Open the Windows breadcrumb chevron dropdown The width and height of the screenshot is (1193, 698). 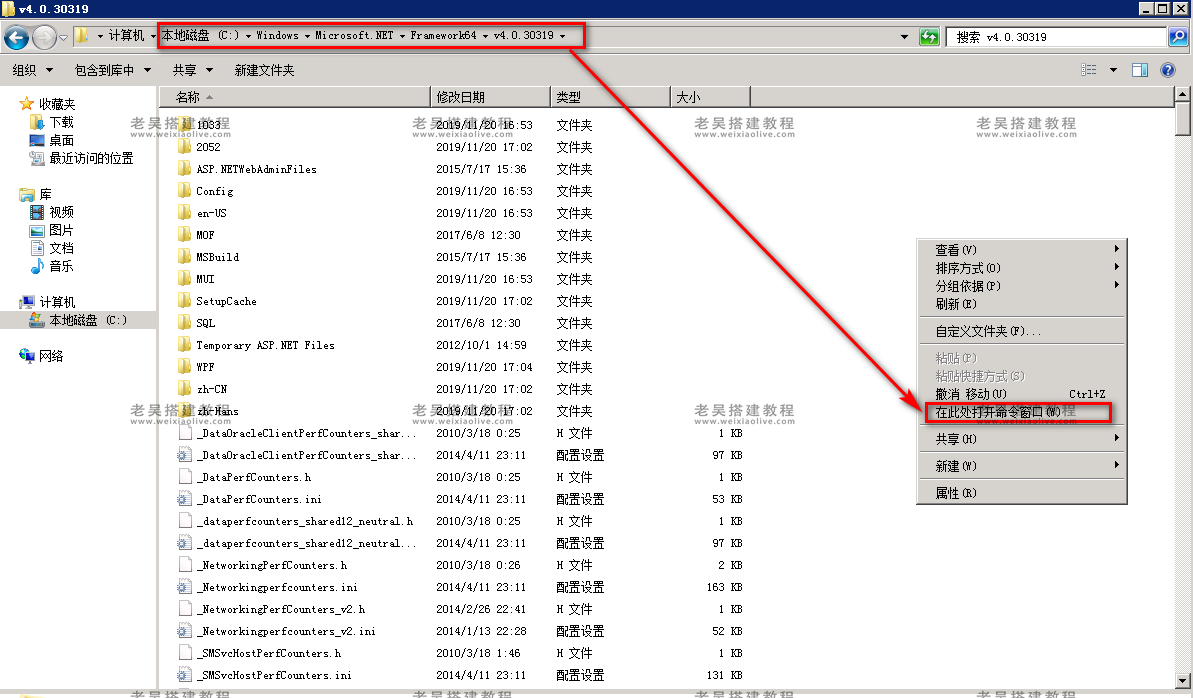(305, 36)
